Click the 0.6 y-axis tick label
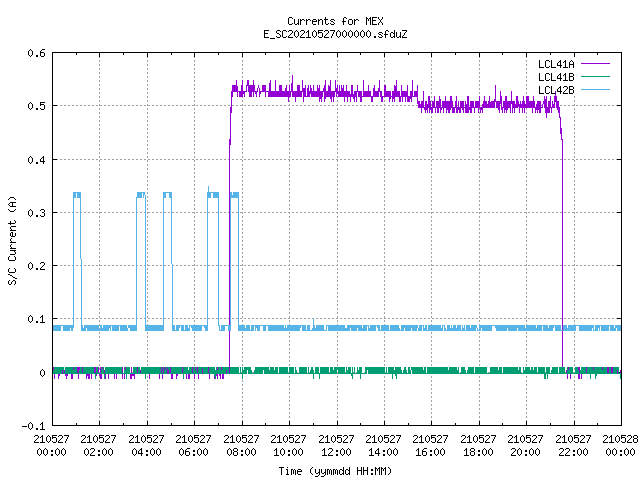The height and width of the screenshot is (480, 640). pyautogui.click(x=36, y=53)
